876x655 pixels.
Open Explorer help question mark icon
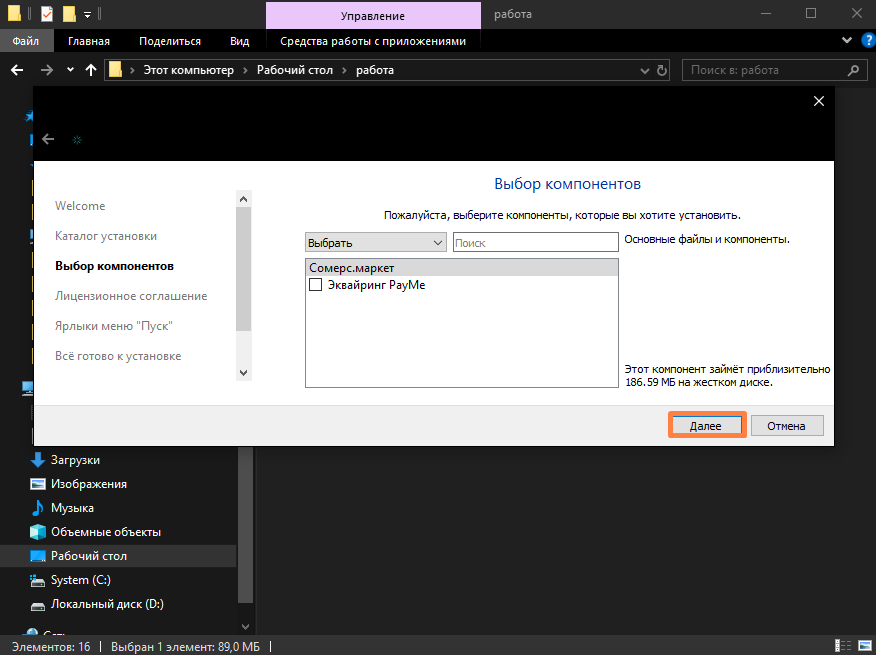[869, 40]
